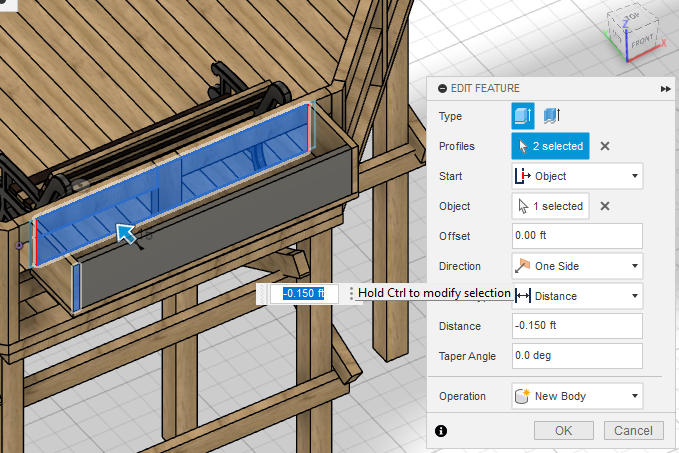This screenshot has height=453, width=679.
Task: Click the in-canvas -0.150 ft distance input
Action: pyautogui.click(x=304, y=294)
